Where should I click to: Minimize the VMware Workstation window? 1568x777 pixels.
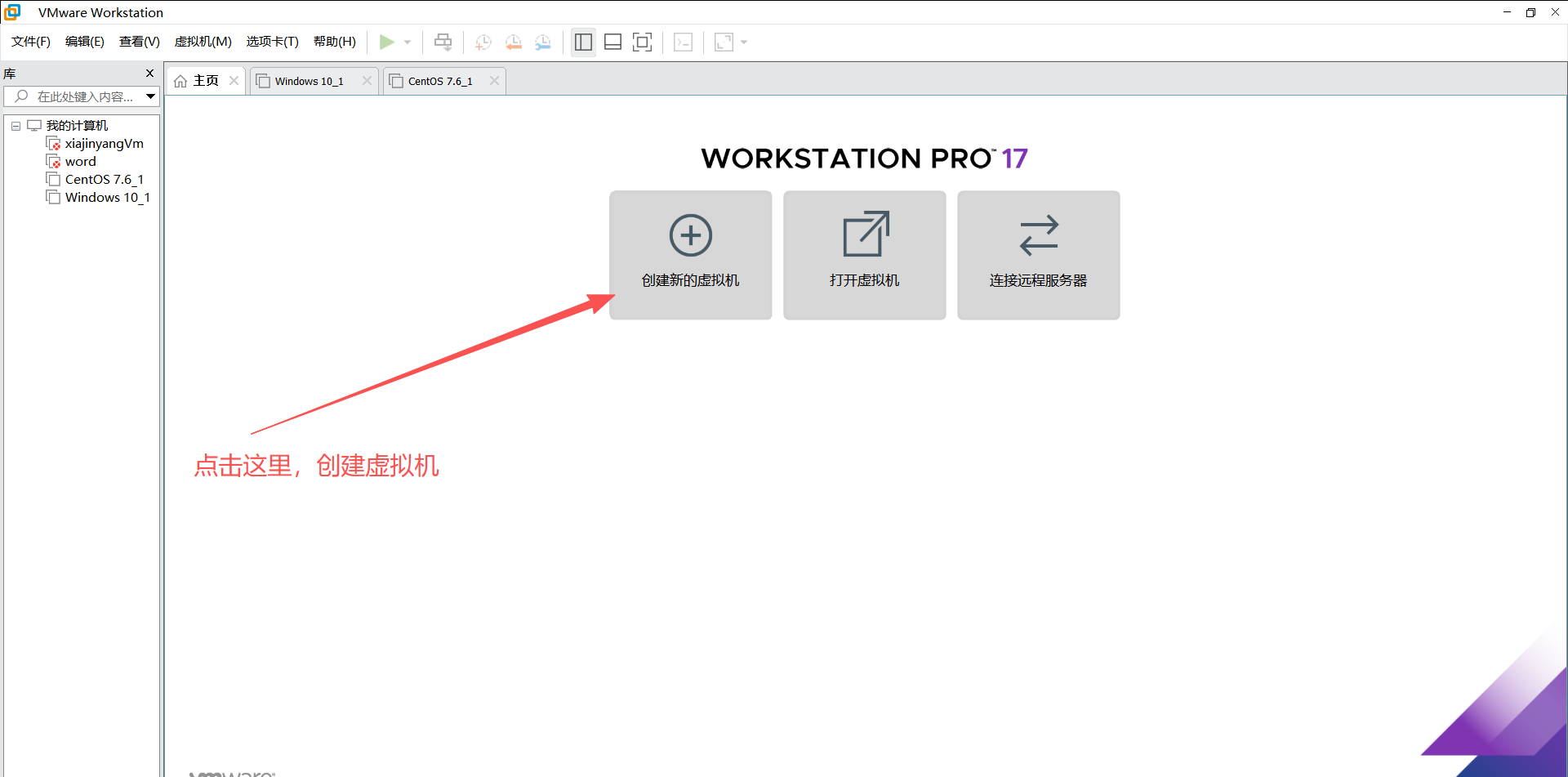point(1507,12)
